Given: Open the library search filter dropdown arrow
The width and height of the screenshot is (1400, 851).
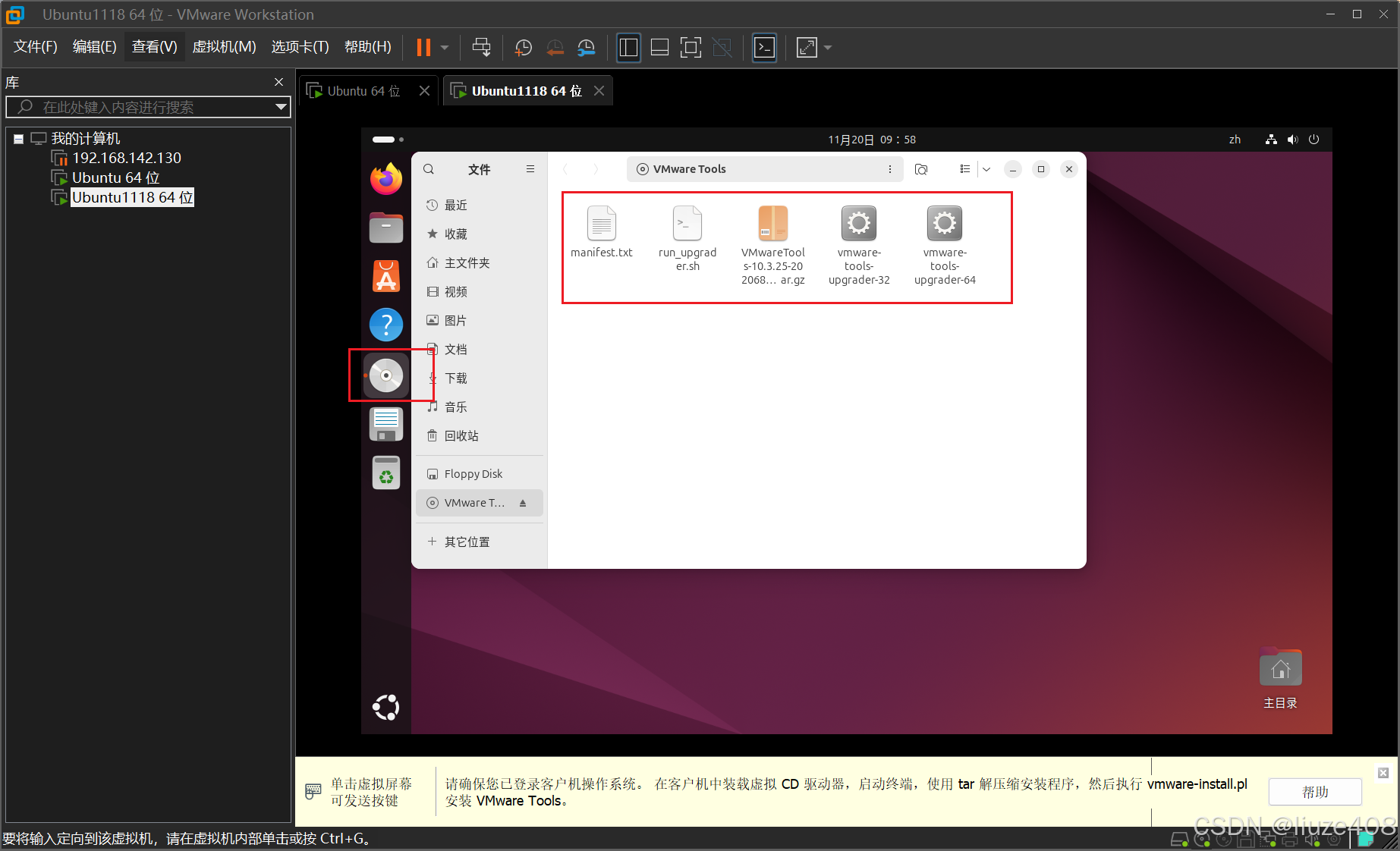Looking at the screenshot, I should (282, 107).
